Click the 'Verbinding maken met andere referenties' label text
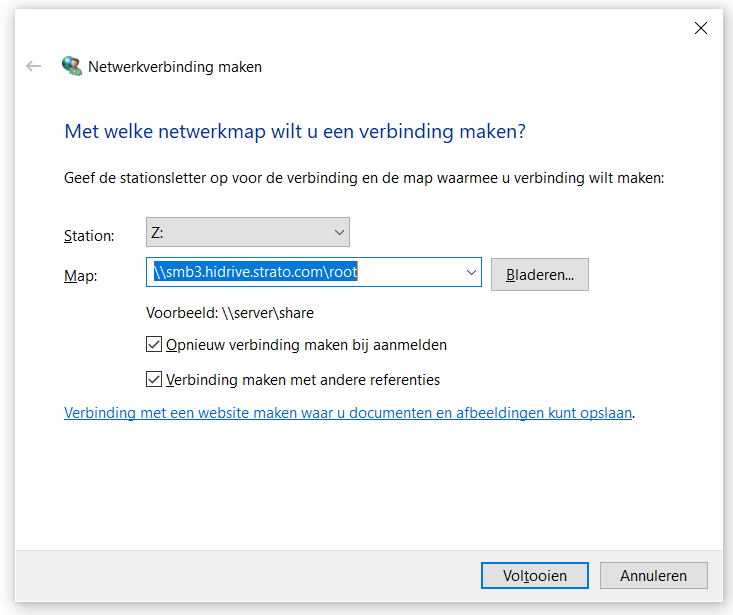Image resolution: width=733 pixels, height=615 pixels. pos(303,380)
